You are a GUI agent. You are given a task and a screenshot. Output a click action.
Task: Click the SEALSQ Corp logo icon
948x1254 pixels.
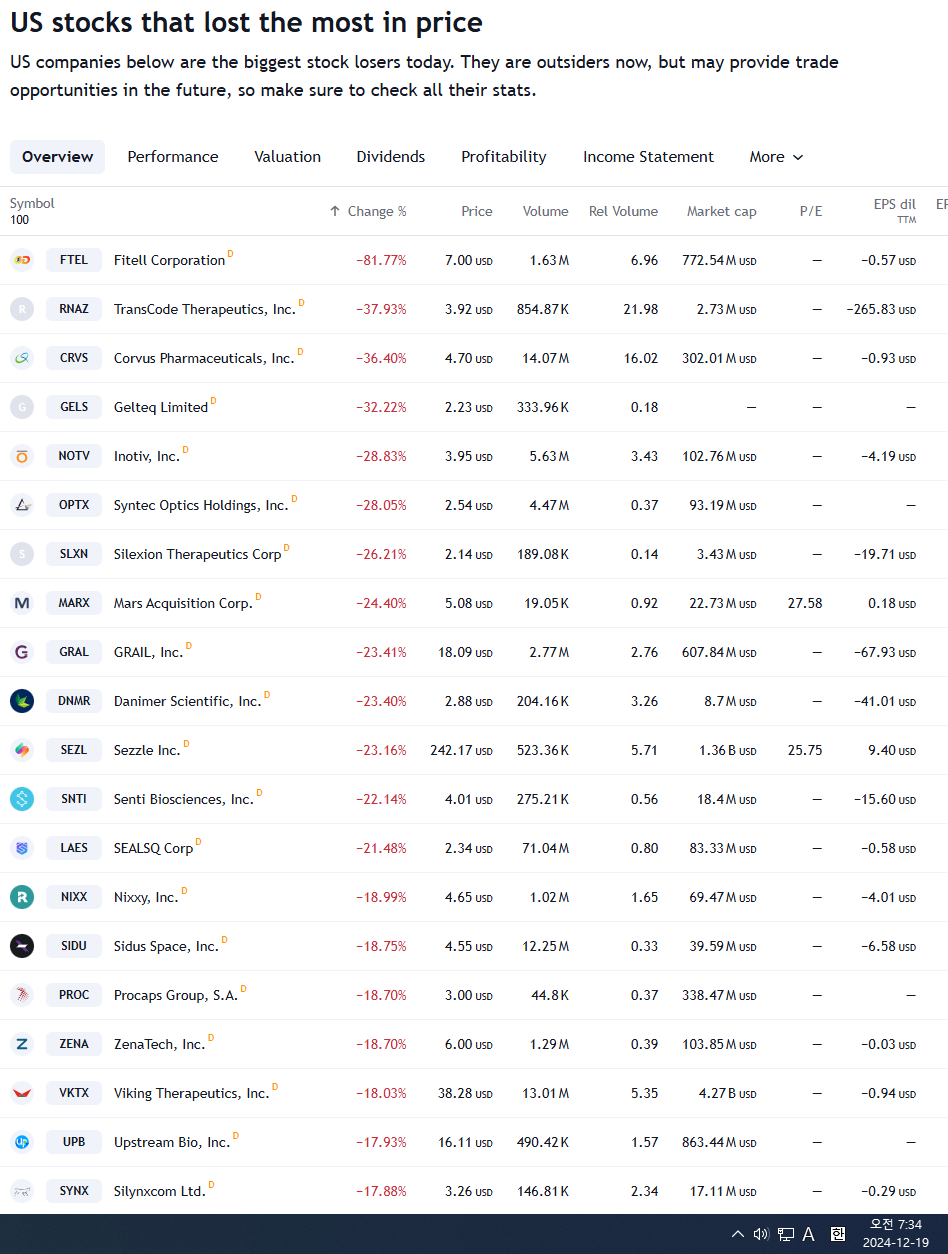point(22,848)
